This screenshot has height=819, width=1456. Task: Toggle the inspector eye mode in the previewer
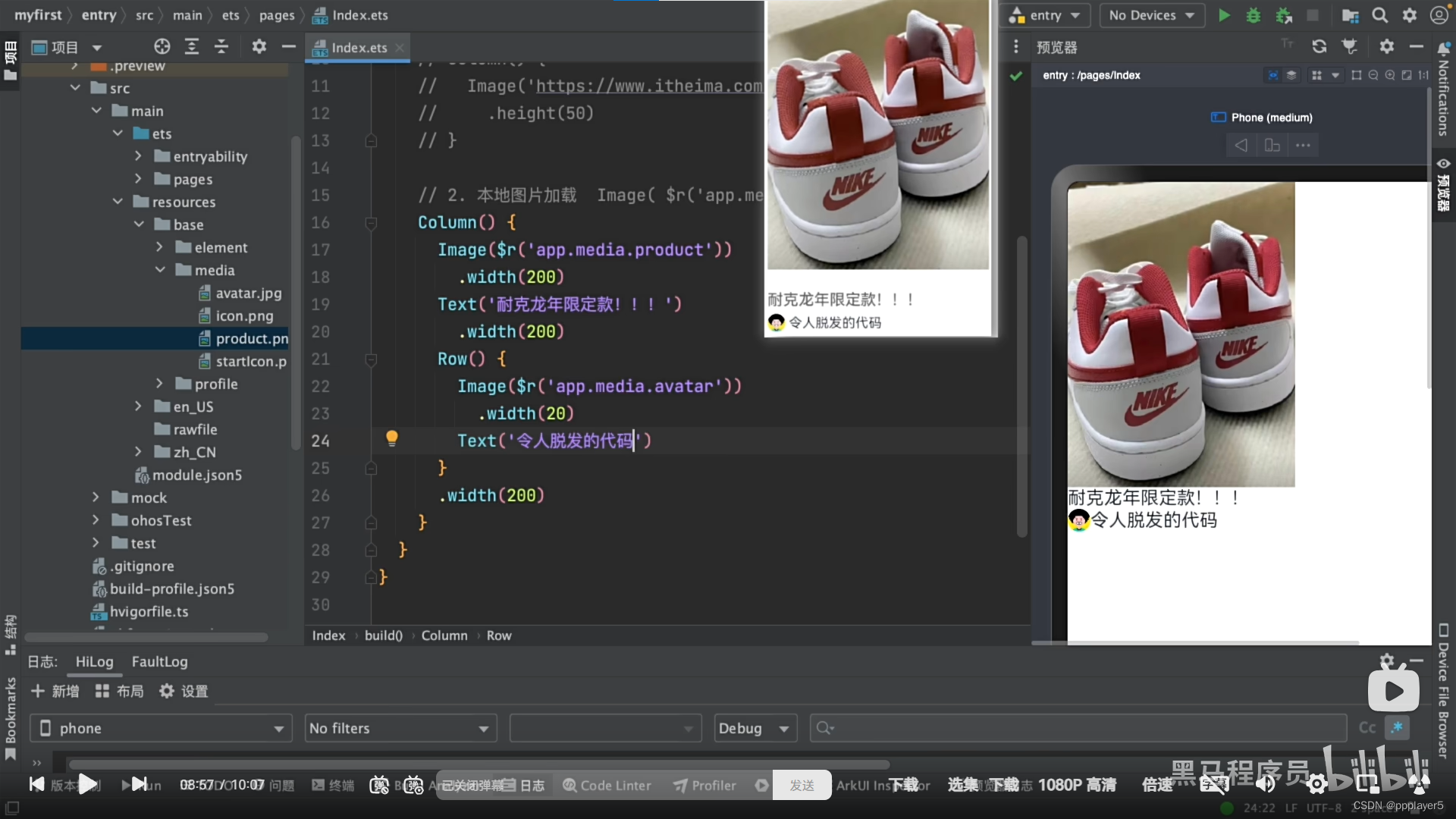[1273, 75]
